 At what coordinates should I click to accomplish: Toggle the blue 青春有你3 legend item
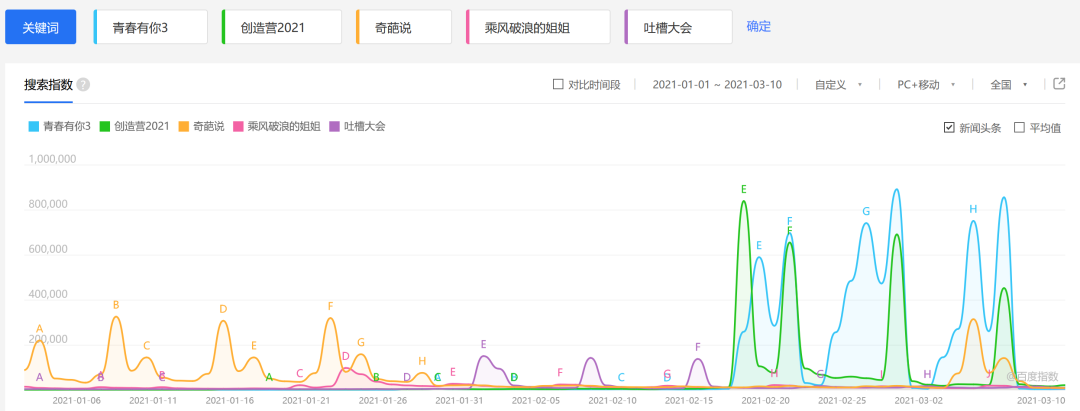coord(59,127)
